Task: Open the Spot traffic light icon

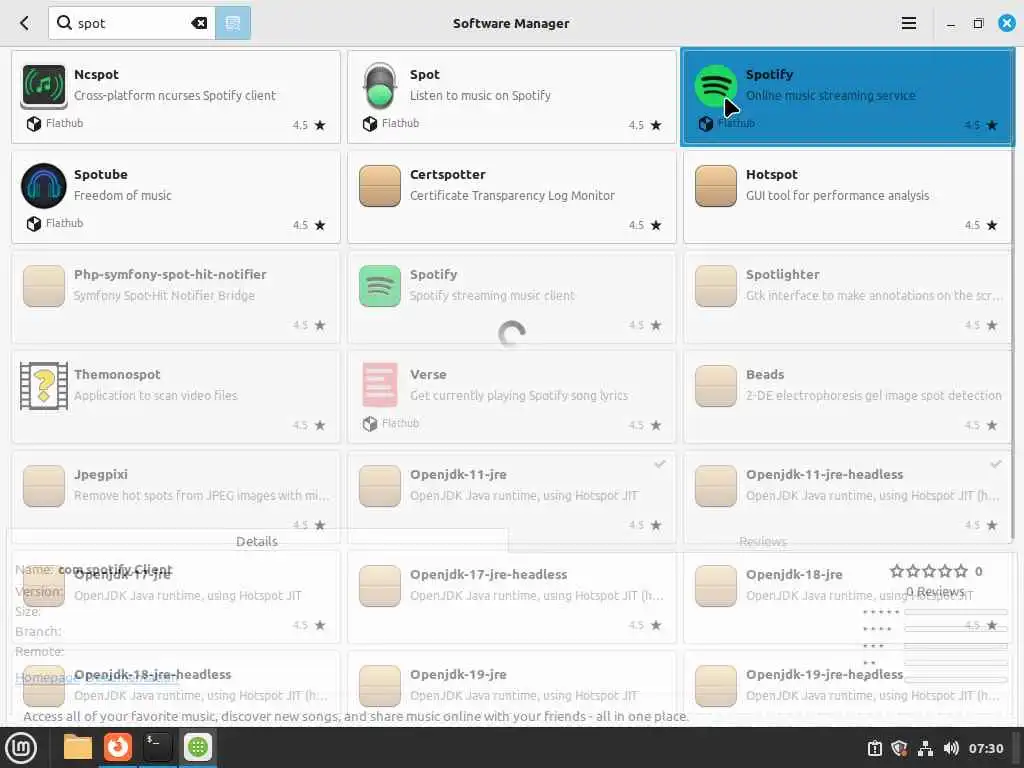Action: pyautogui.click(x=379, y=86)
